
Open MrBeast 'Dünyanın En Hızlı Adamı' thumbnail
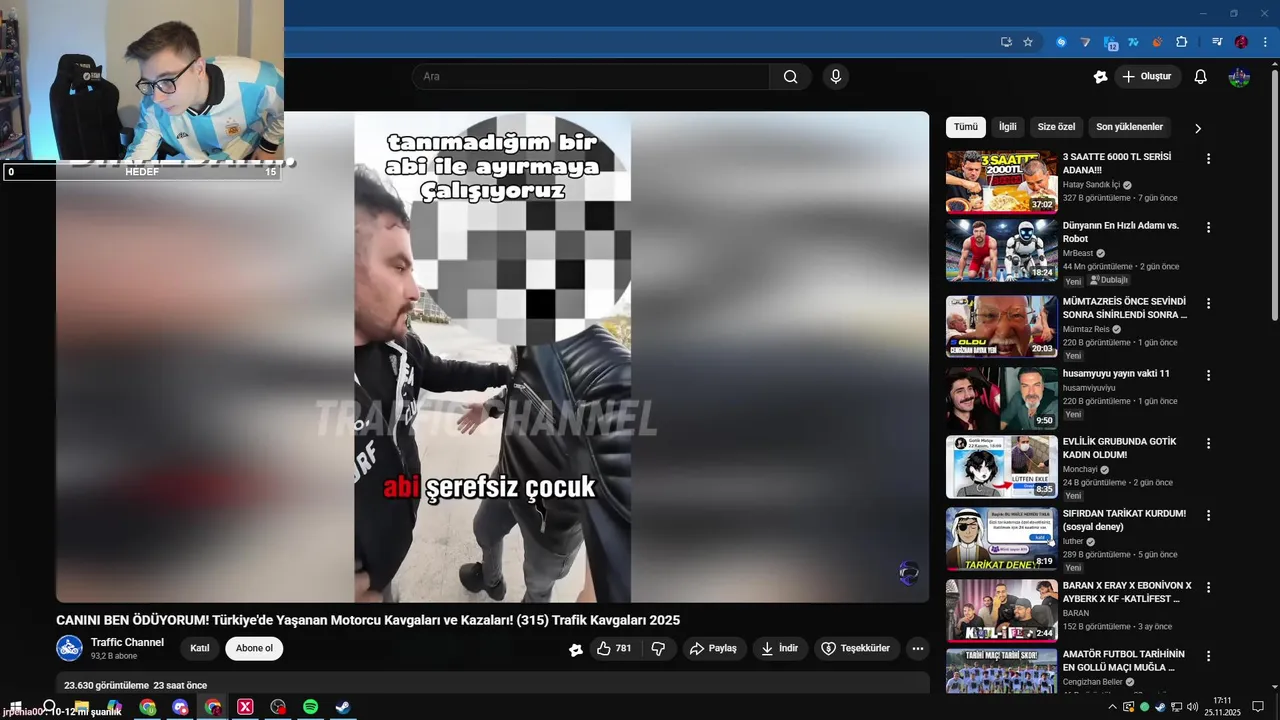pyautogui.click(x=1002, y=250)
